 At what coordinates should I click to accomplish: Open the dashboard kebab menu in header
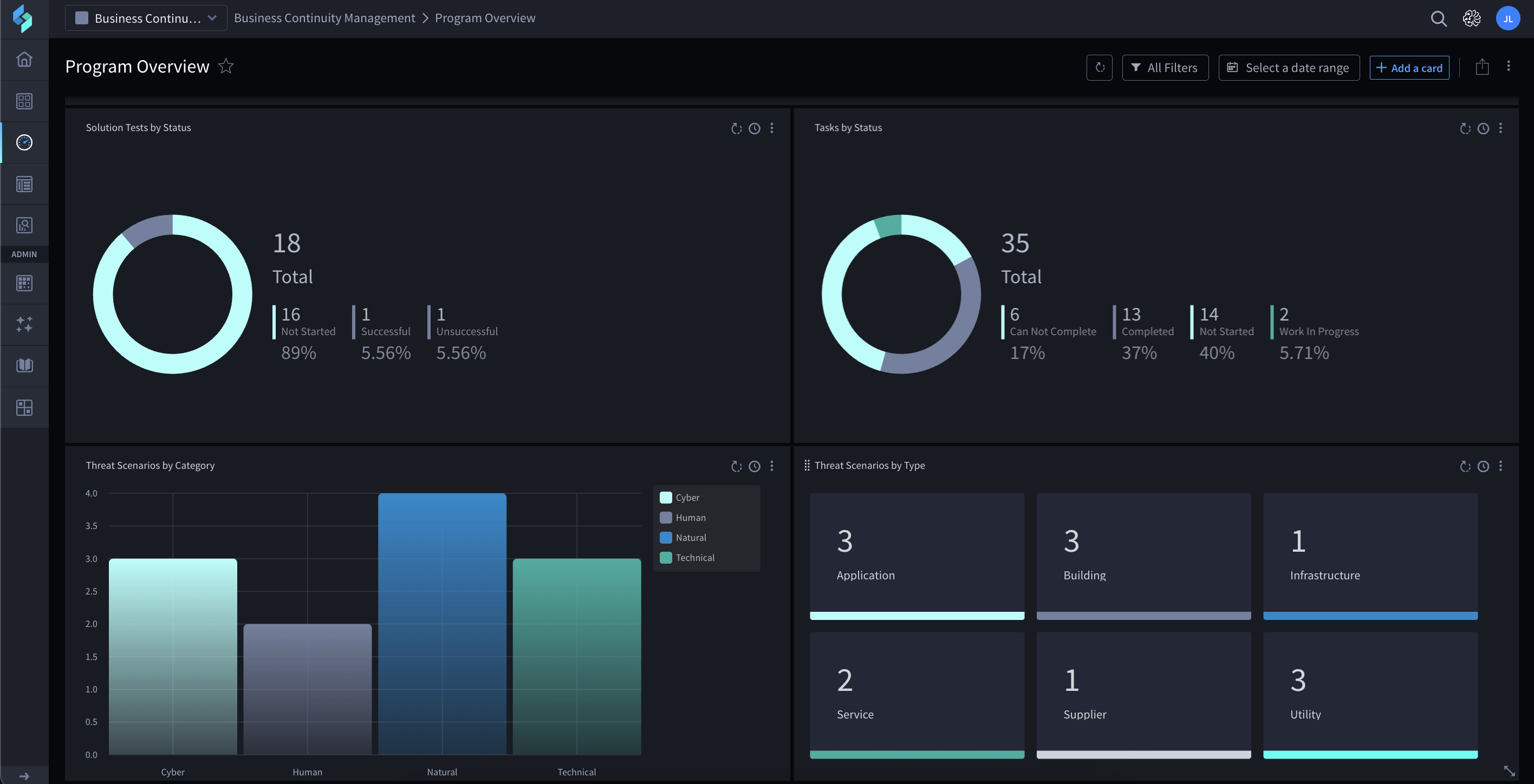1509,67
